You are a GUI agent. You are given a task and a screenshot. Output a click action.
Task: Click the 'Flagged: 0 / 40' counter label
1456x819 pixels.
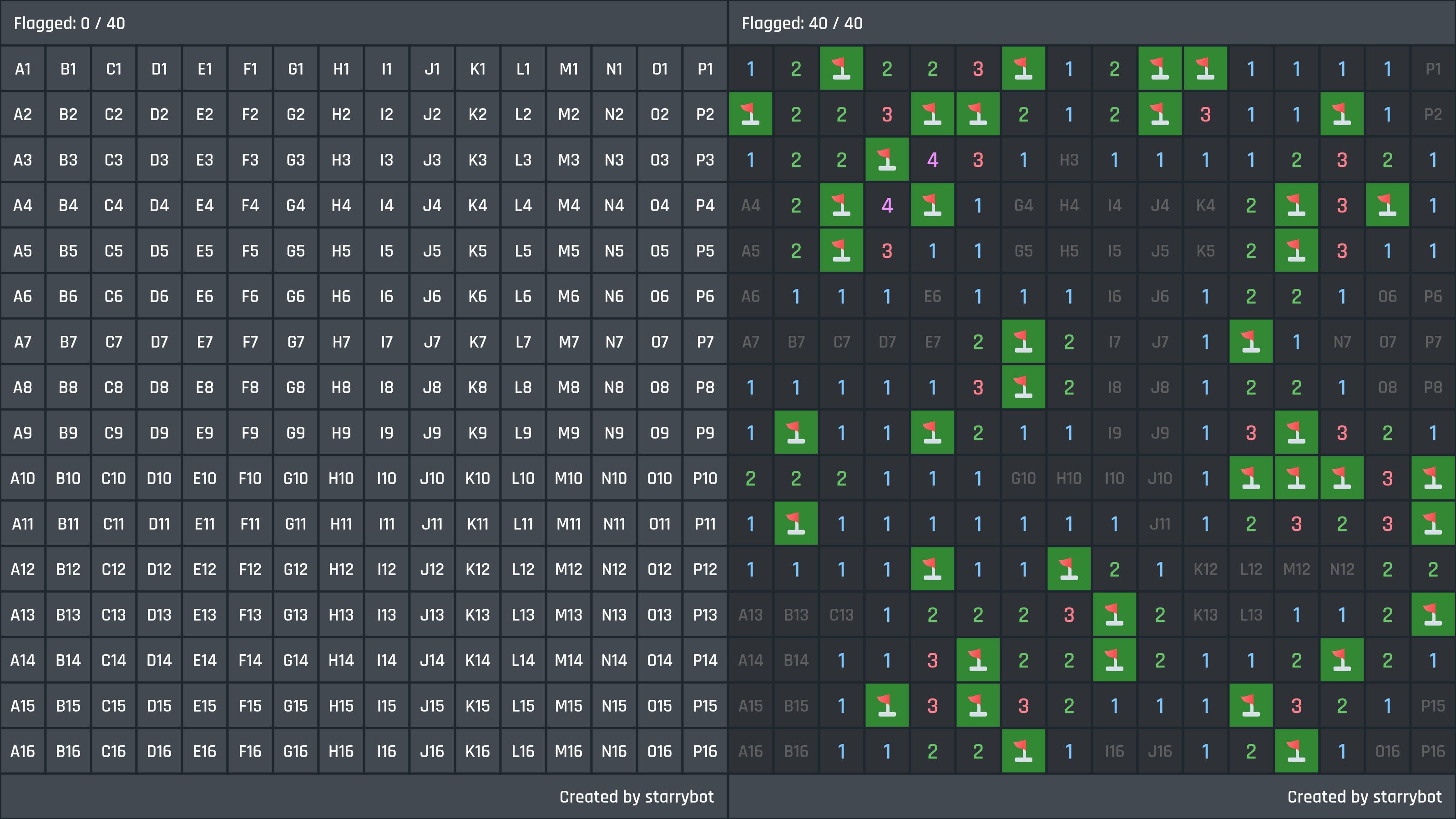tap(70, 23)
